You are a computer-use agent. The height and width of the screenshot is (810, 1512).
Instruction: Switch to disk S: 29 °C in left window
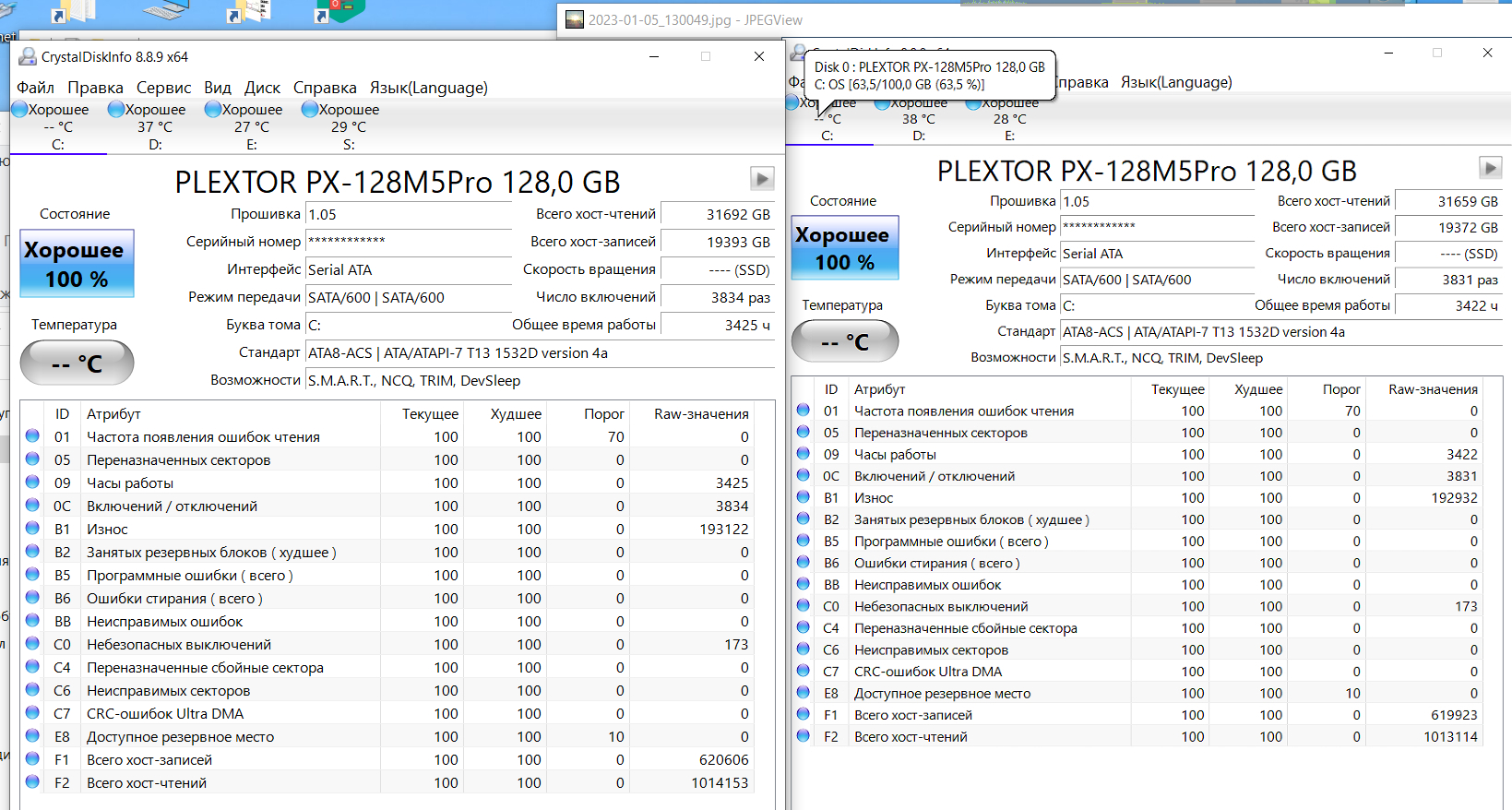point(348,126)
